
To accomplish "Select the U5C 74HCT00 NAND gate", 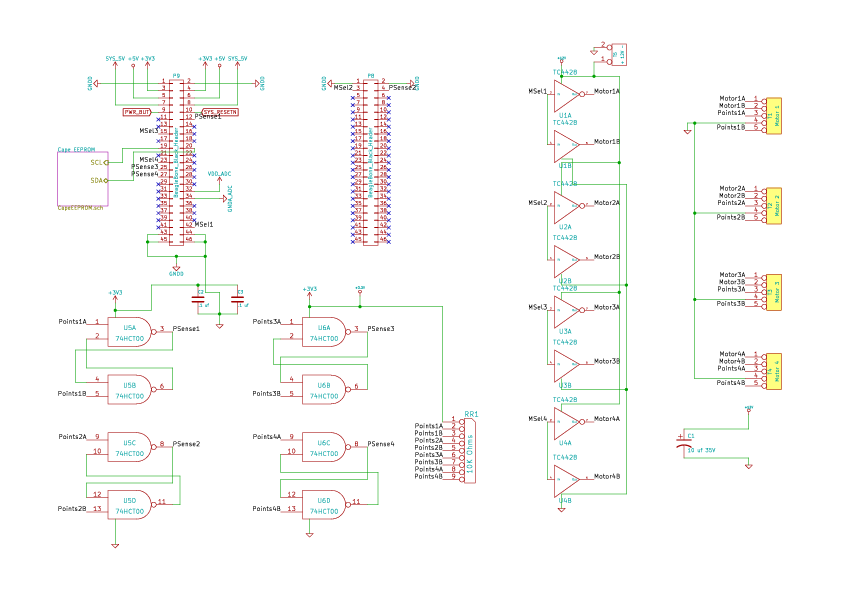I will [130, 447].
